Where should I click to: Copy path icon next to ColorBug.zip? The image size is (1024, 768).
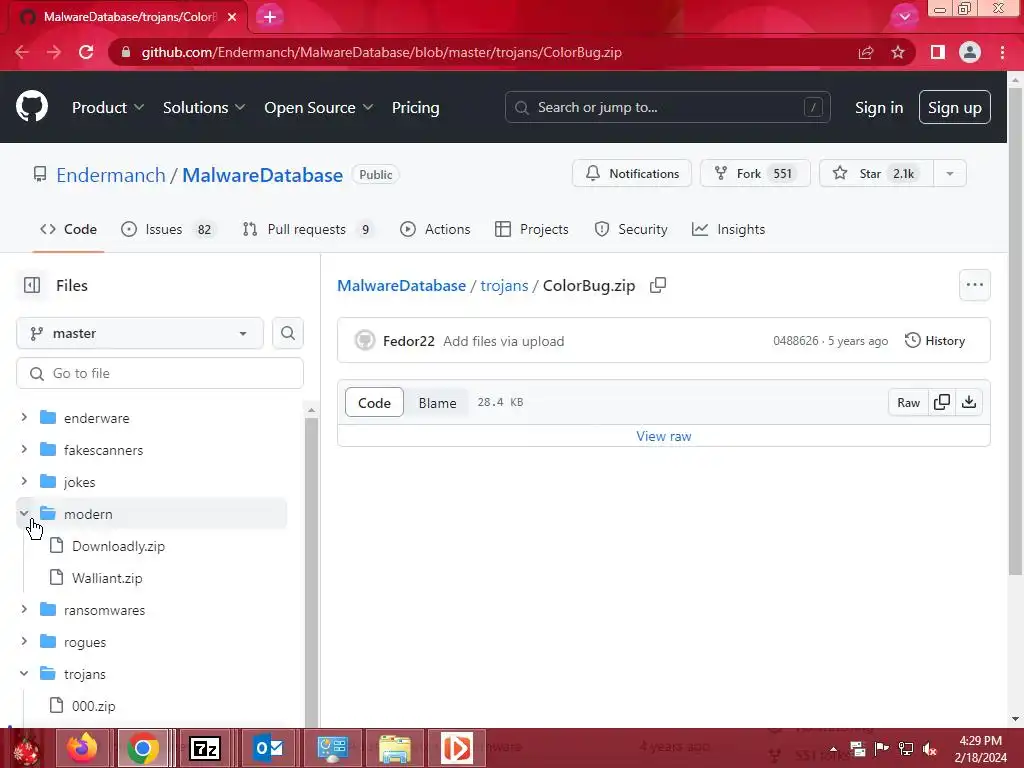[658, 285]
